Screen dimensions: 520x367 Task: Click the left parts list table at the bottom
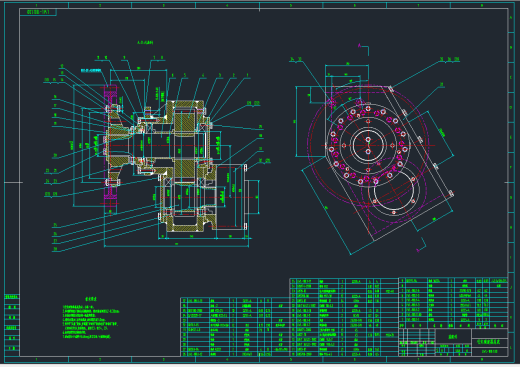[x=235, y=327]
